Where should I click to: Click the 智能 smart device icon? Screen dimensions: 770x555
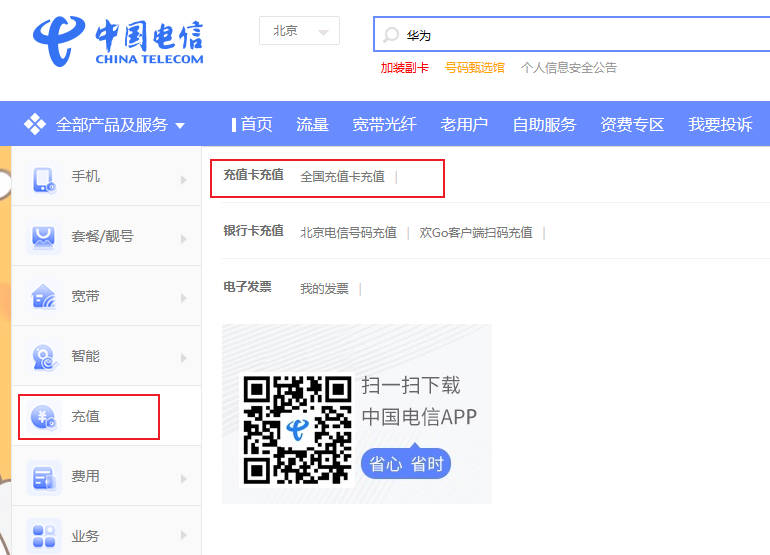point(44,357)
